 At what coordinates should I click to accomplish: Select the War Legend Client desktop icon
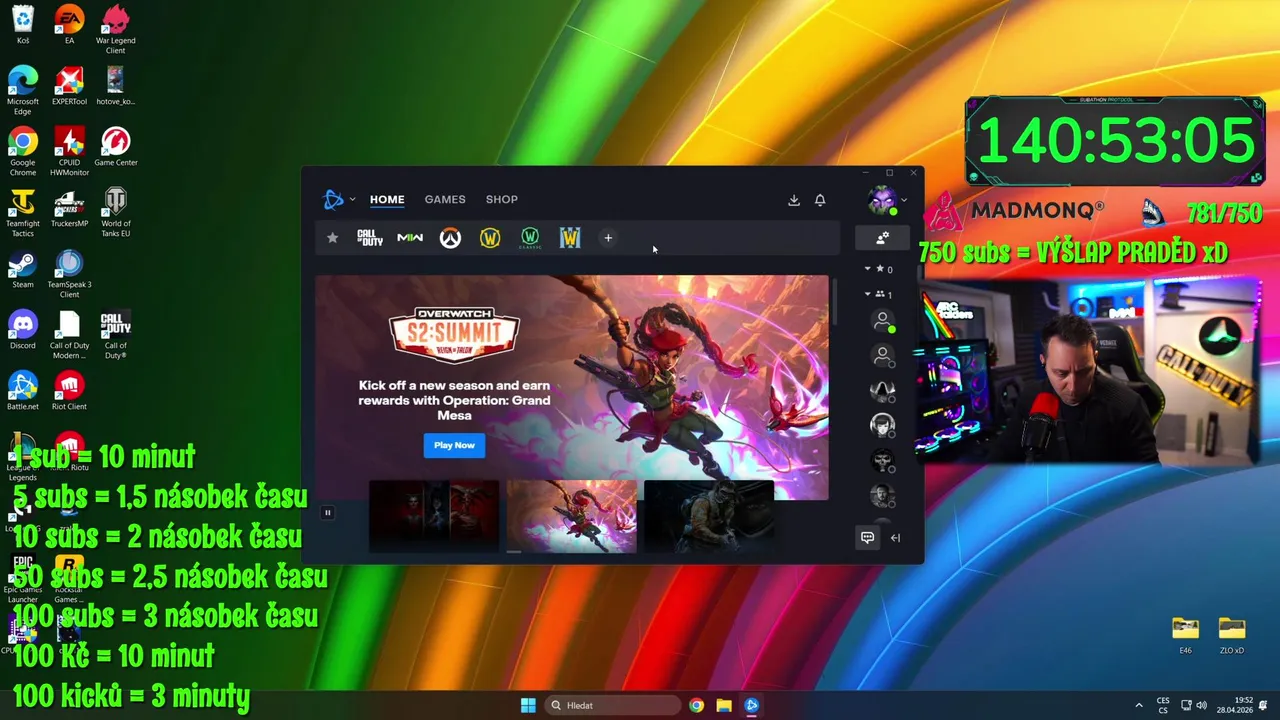click(115, 31)
